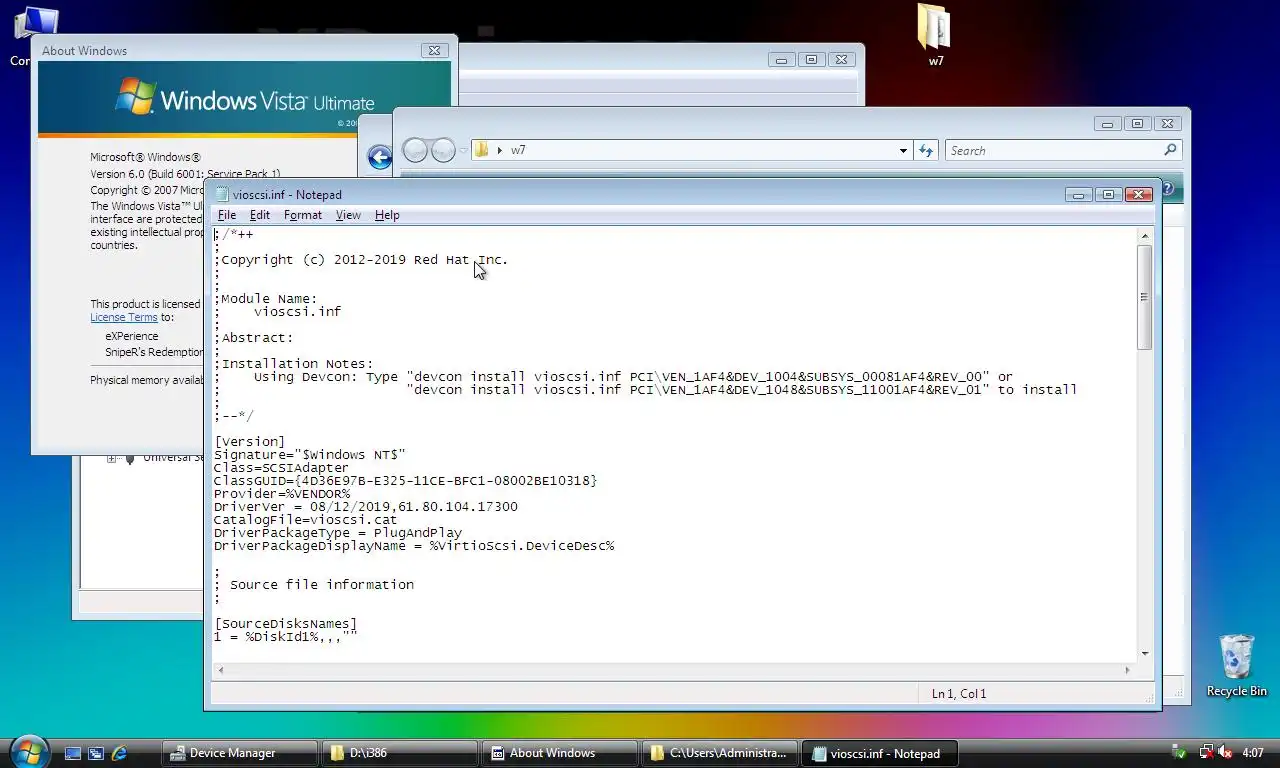Click the line "CatalogFile=vioscsi.cat"
This screenshot has height=768, width=1280.
pyautogui.click(x=306, y=519)
